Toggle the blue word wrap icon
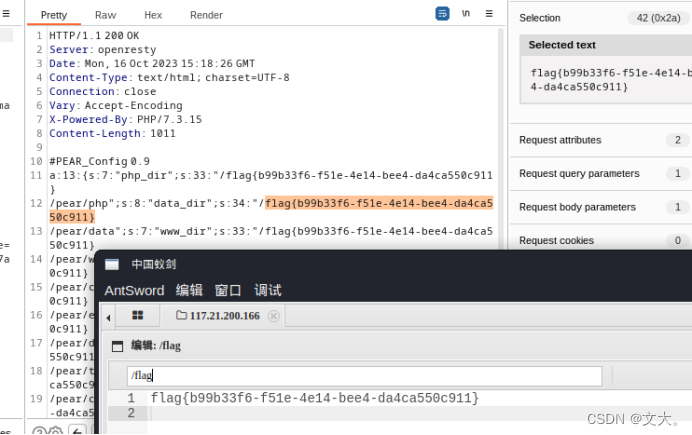The width and height of the screenshot is (692, 435). (x=442, y=14)
